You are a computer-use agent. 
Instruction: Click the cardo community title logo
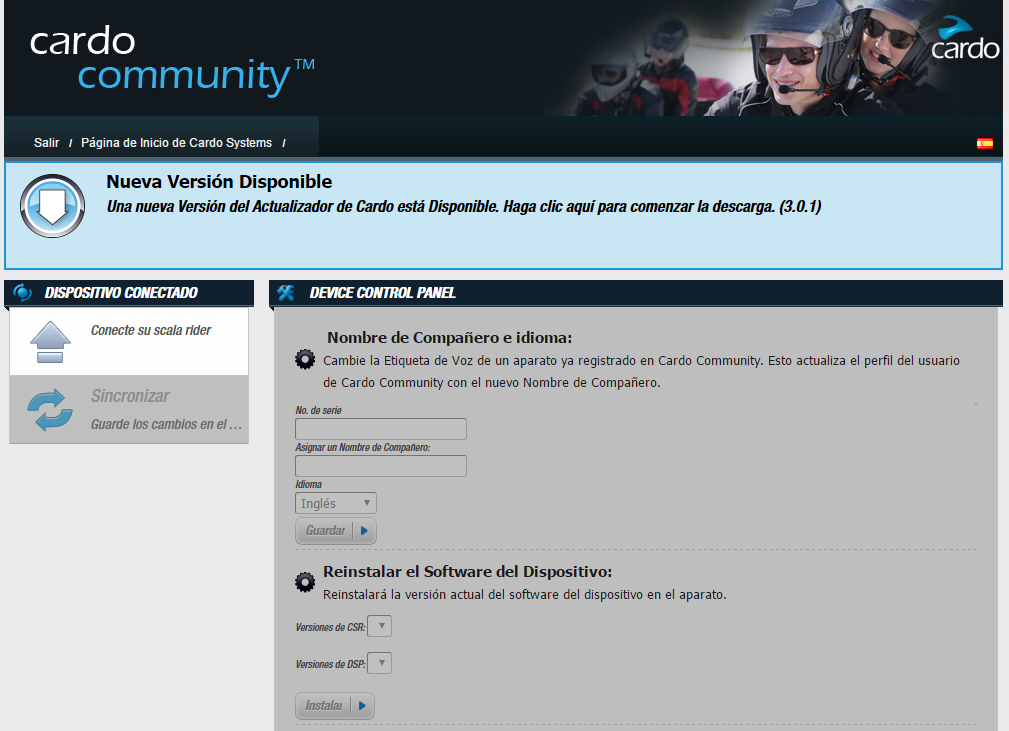pos(172,60)
